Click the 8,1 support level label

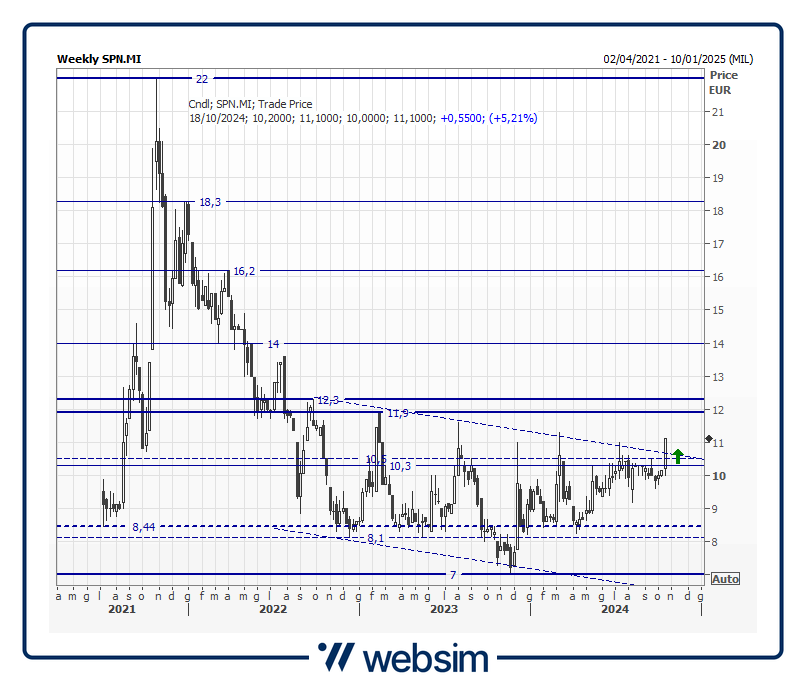376,538
